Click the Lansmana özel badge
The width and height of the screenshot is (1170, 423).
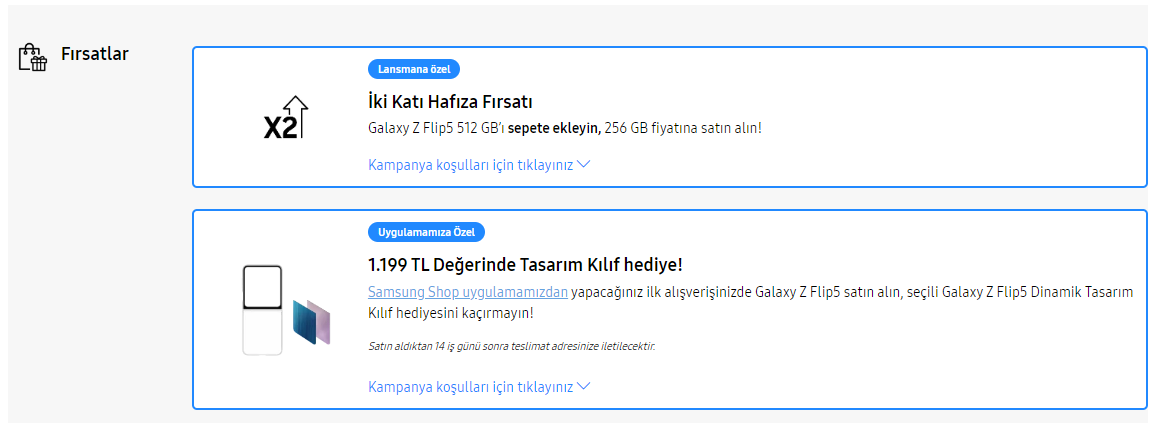[414, 69]
